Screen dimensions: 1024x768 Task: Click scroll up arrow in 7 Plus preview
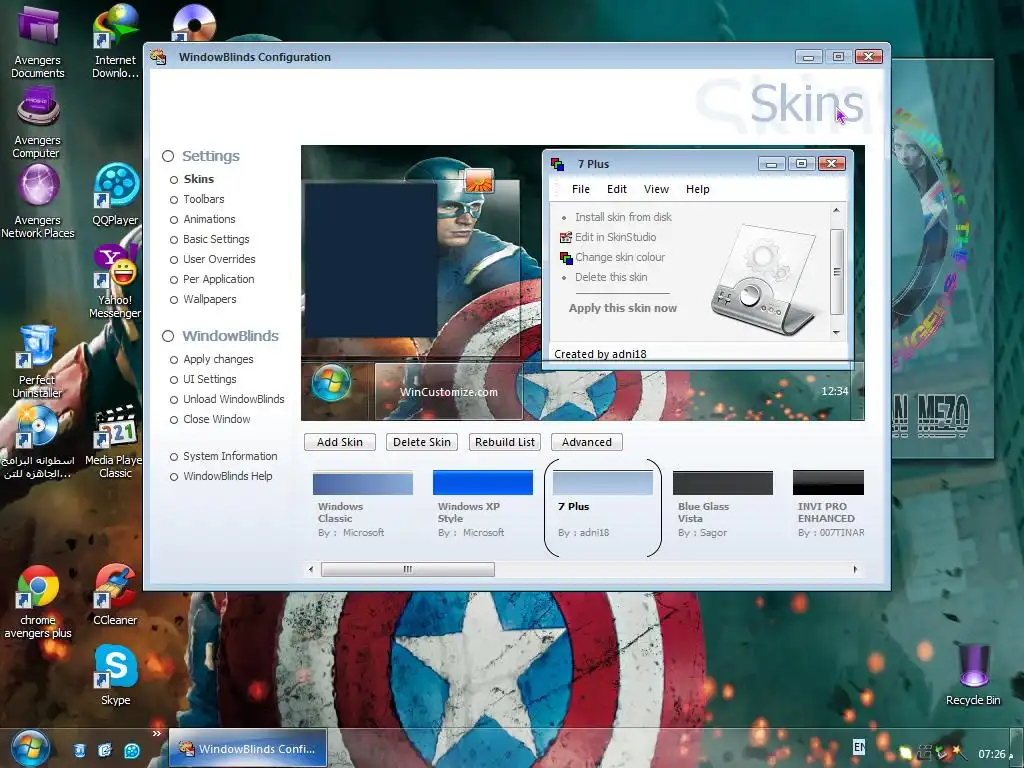837,210
